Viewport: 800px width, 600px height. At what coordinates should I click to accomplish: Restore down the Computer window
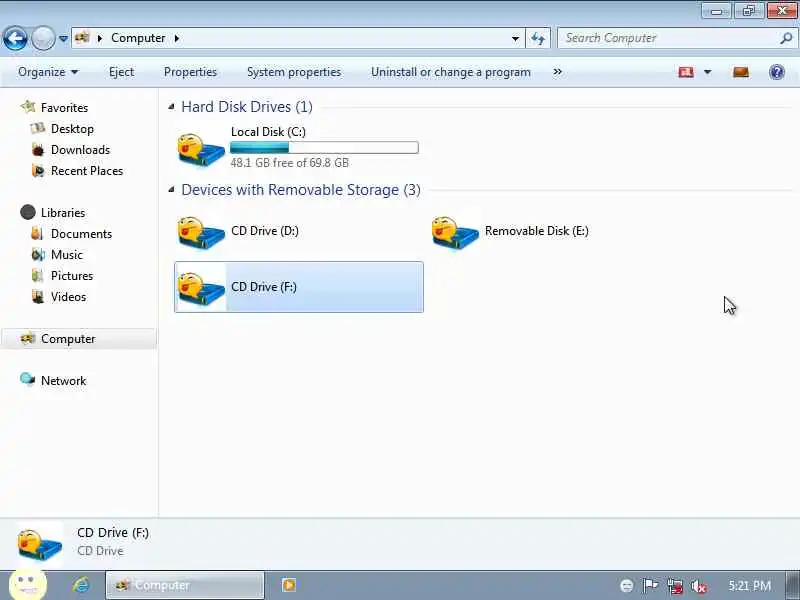pos(749,11)
